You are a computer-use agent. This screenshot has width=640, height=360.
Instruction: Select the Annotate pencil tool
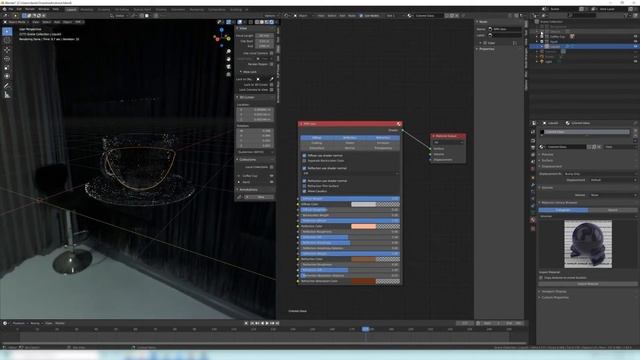click(7, 86)
